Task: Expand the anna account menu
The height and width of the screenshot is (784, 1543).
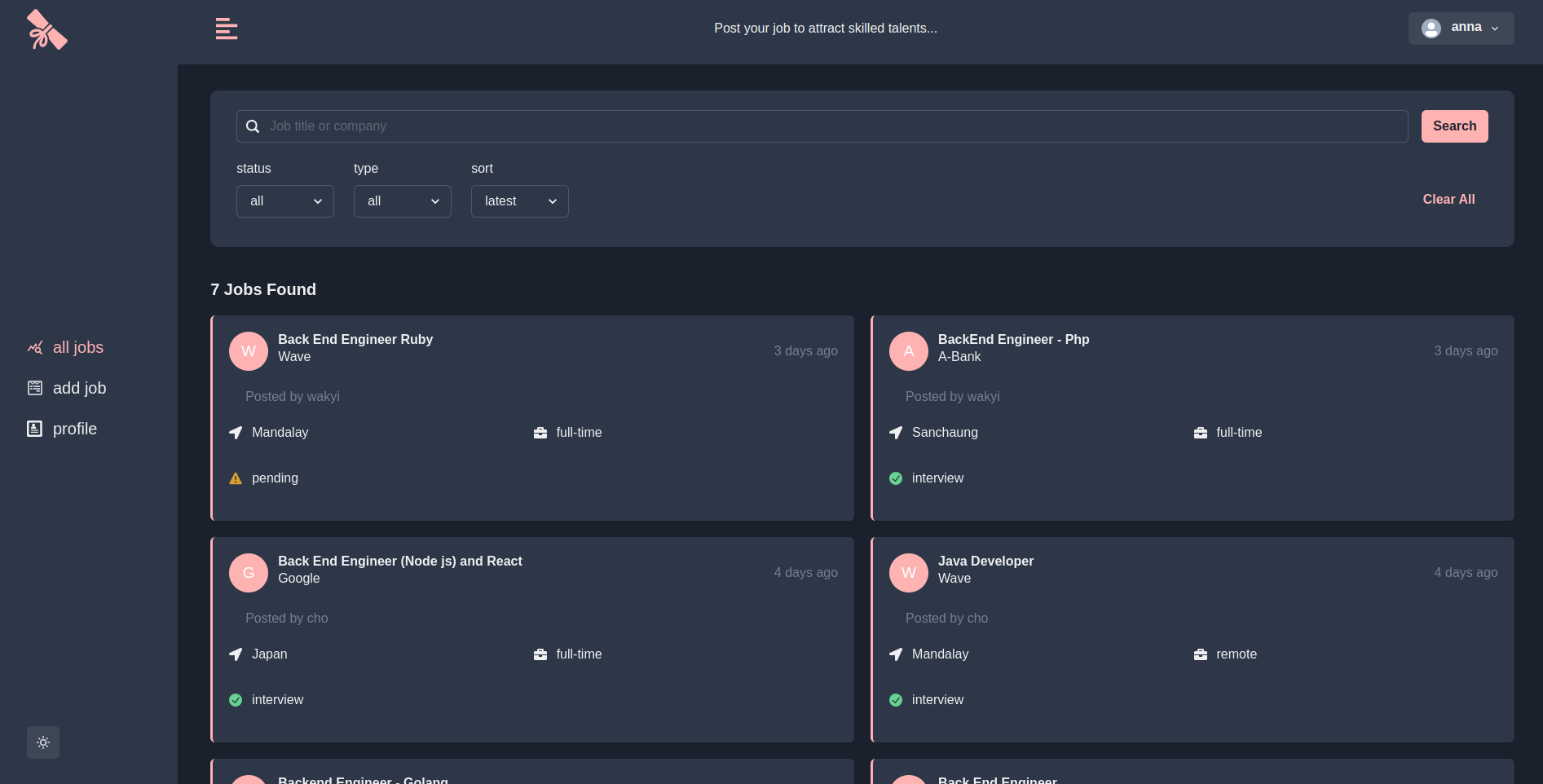Action: coord(1461,28)
